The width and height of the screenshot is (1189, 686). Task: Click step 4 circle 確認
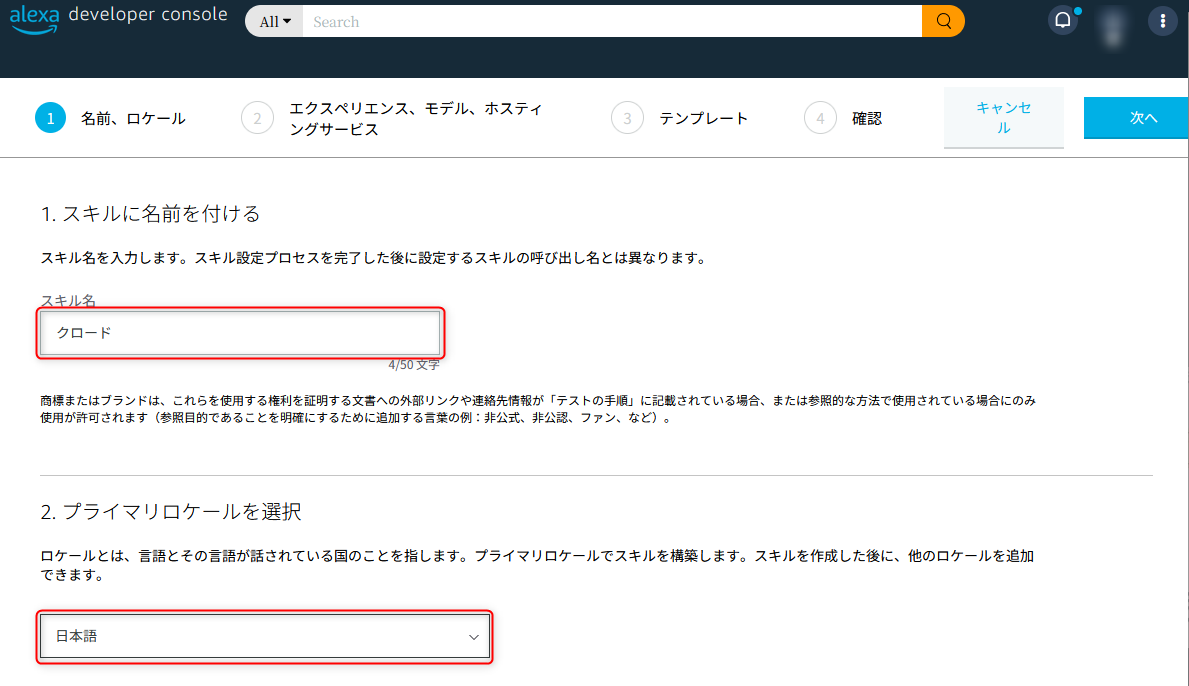tap(820, 117)
